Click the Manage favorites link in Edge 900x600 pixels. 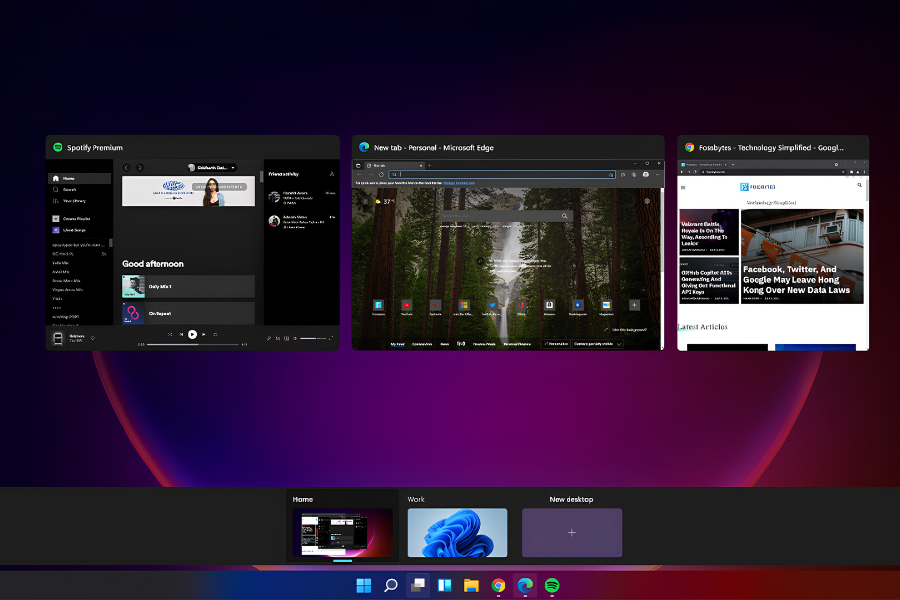pos(459,183)
